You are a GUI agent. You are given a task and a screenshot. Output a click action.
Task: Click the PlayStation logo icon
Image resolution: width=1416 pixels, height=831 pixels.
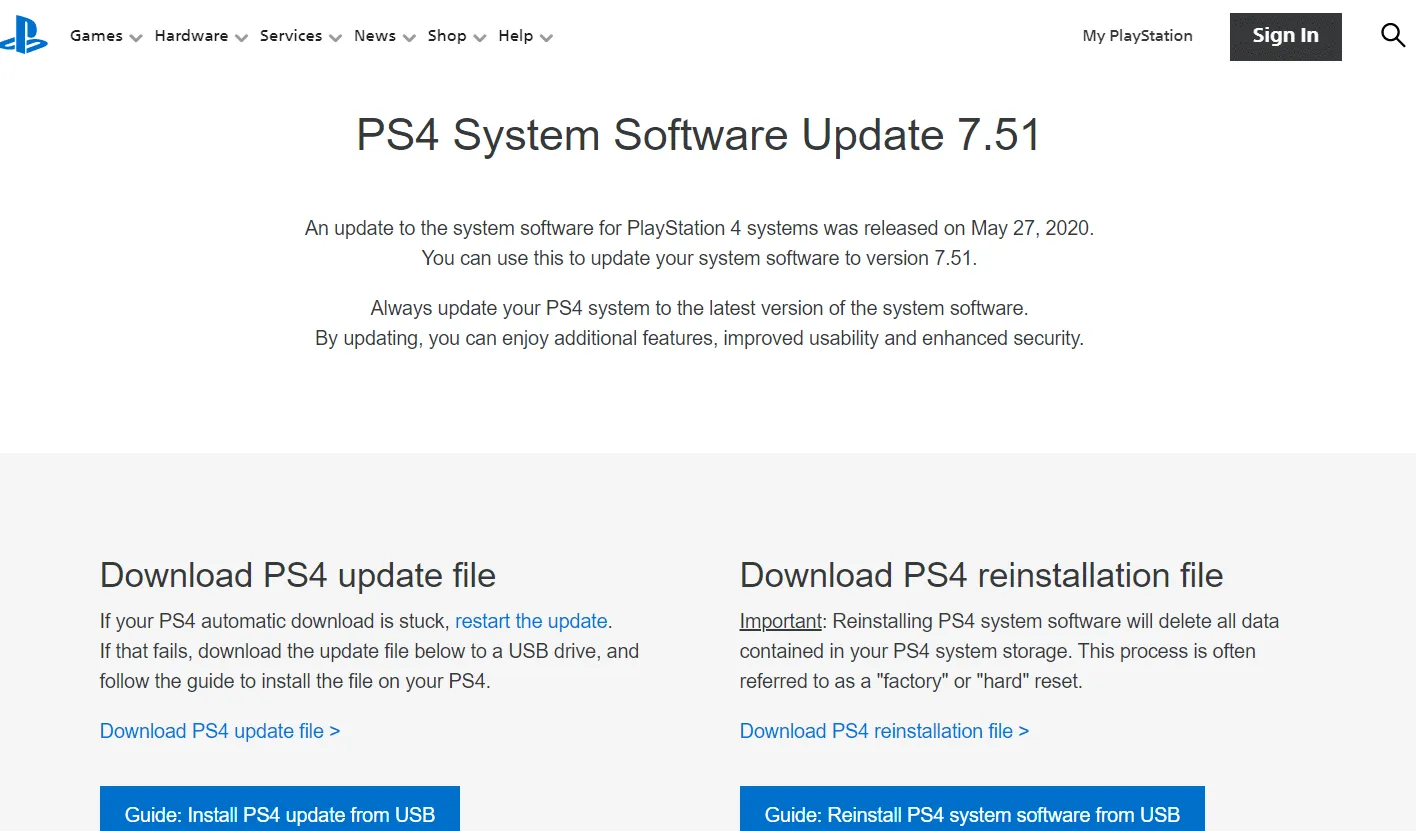[24, 36]
